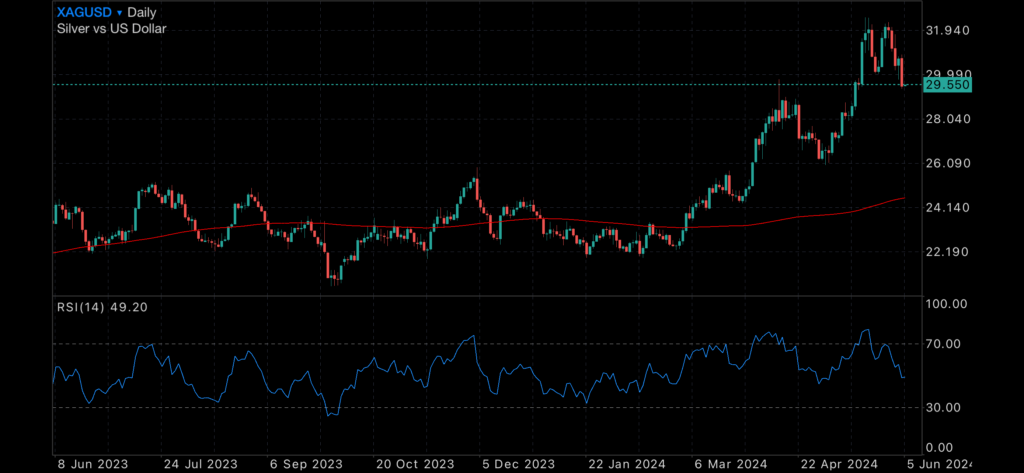This screenshot has width=1024, height=473.
Task: Click the 24.140 price axis label
Action: (948, 208)
